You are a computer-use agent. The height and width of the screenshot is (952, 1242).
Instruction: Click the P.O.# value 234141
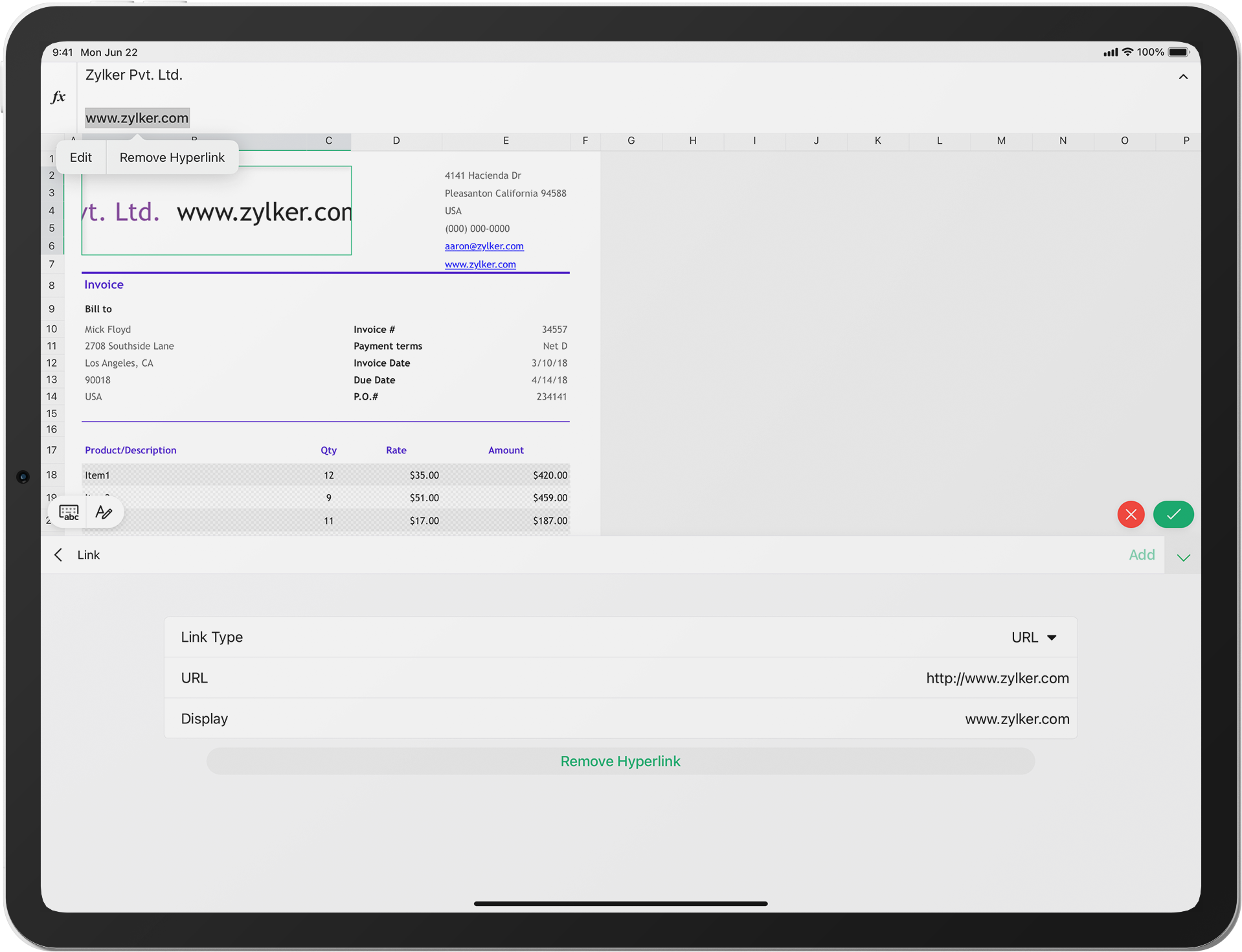coord(552,397)
